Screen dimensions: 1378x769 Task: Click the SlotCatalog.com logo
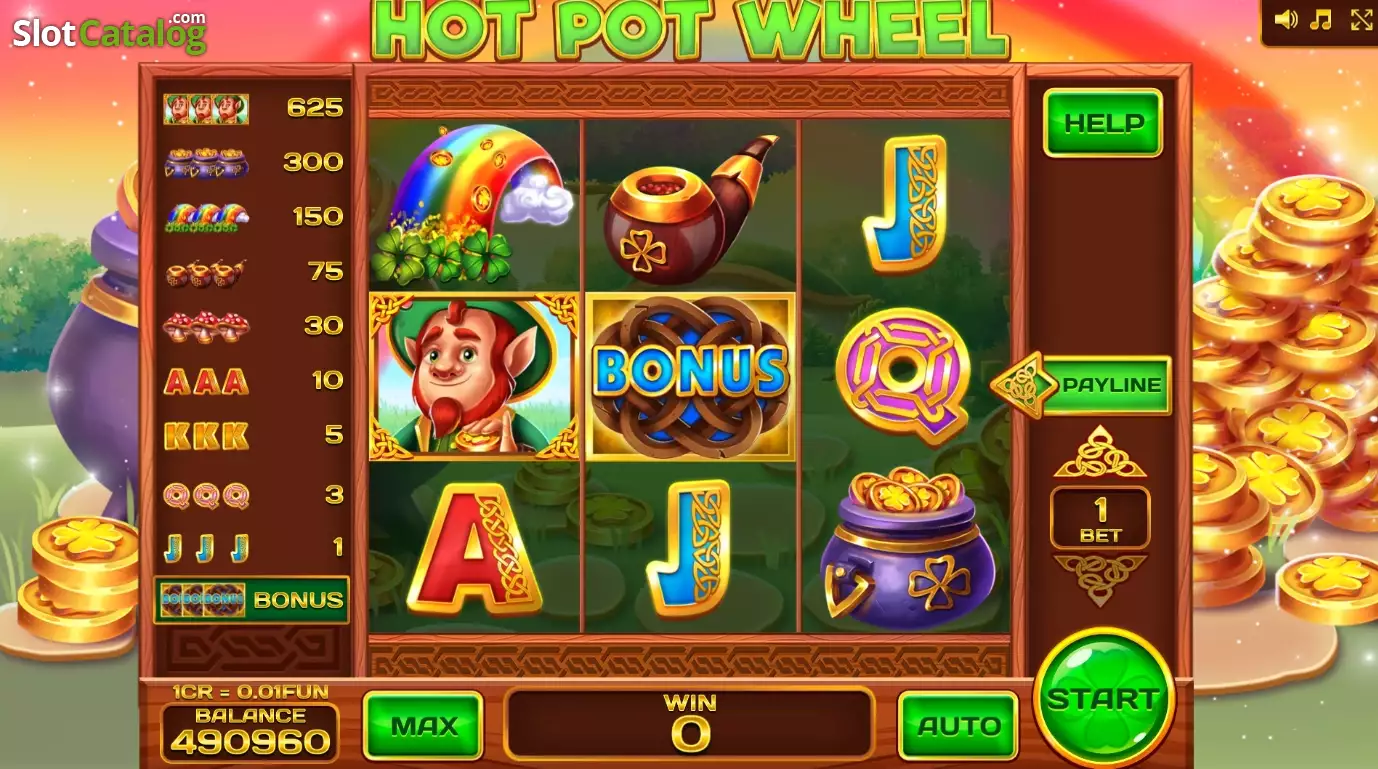pyautogui.click(x=109, y=32)
